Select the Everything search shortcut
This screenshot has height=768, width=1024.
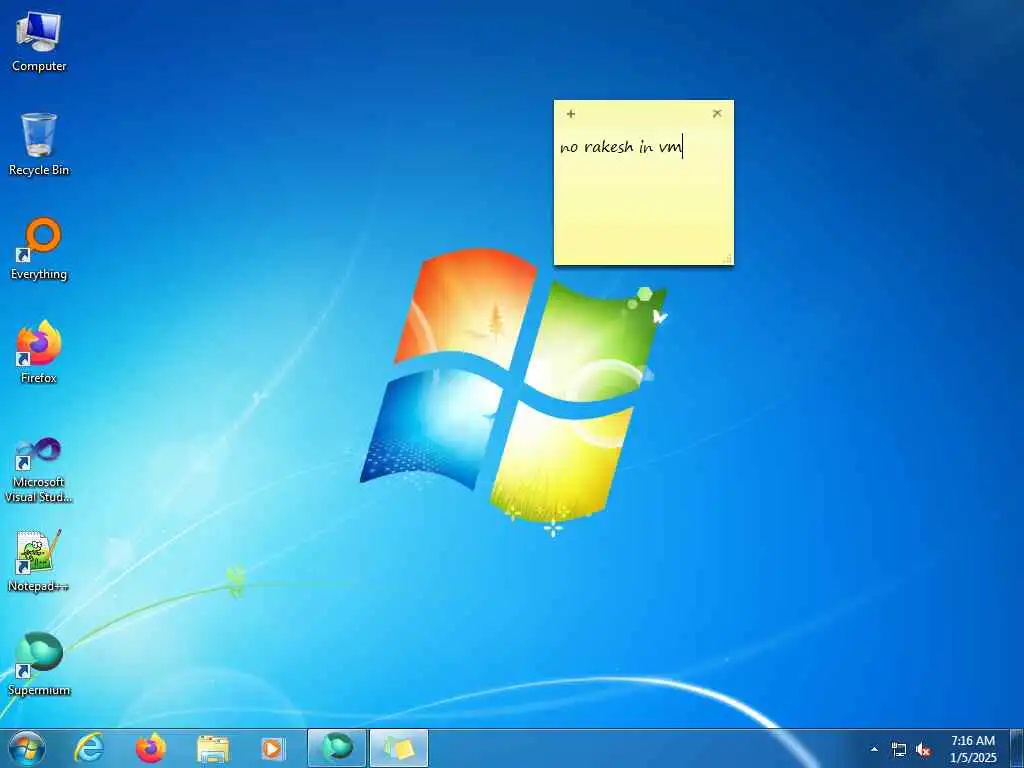pyautogui.click(x=39, y=249)
